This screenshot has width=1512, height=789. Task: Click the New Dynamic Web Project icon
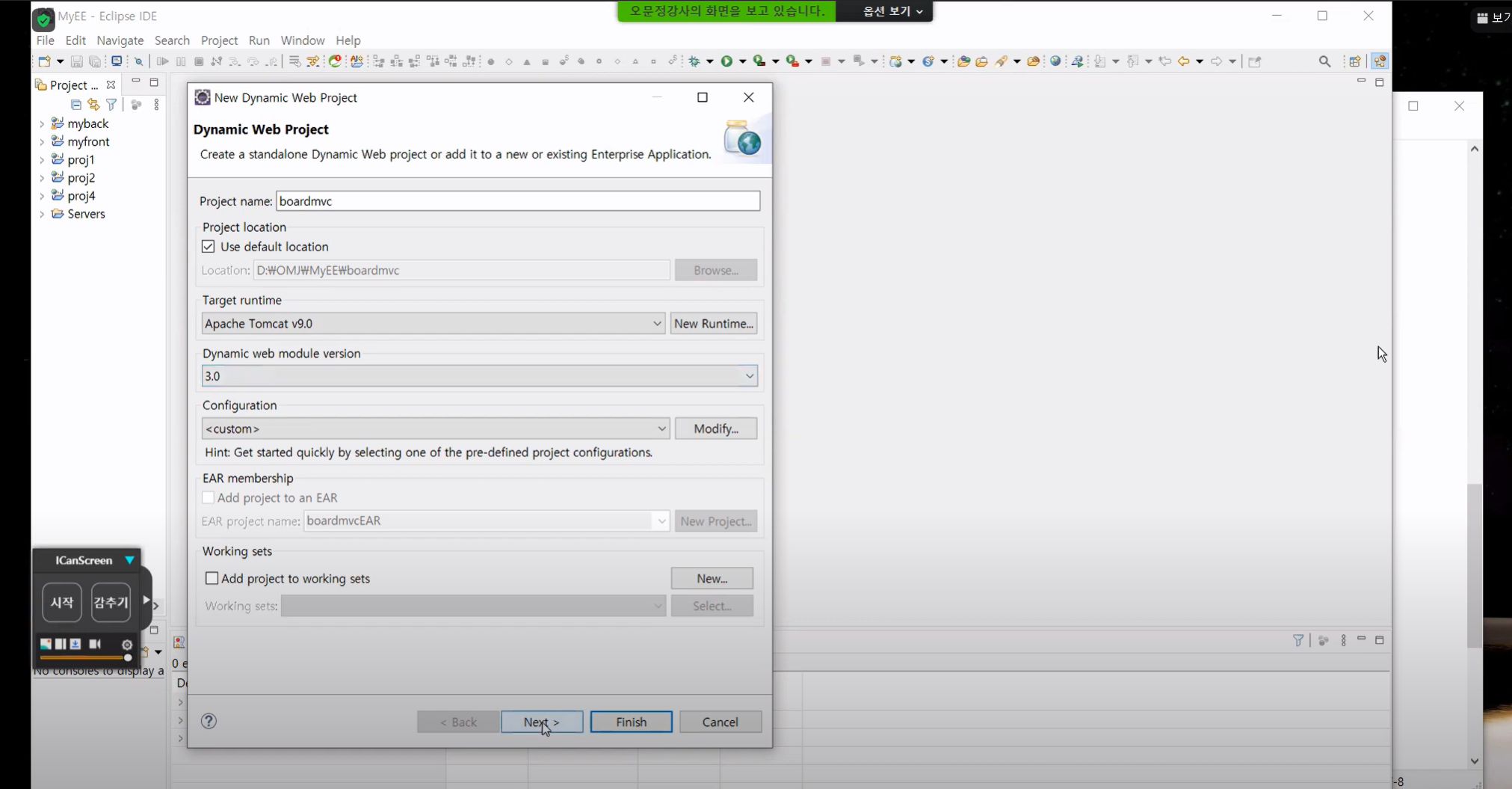pyautogui.click(x=895, y=61)
